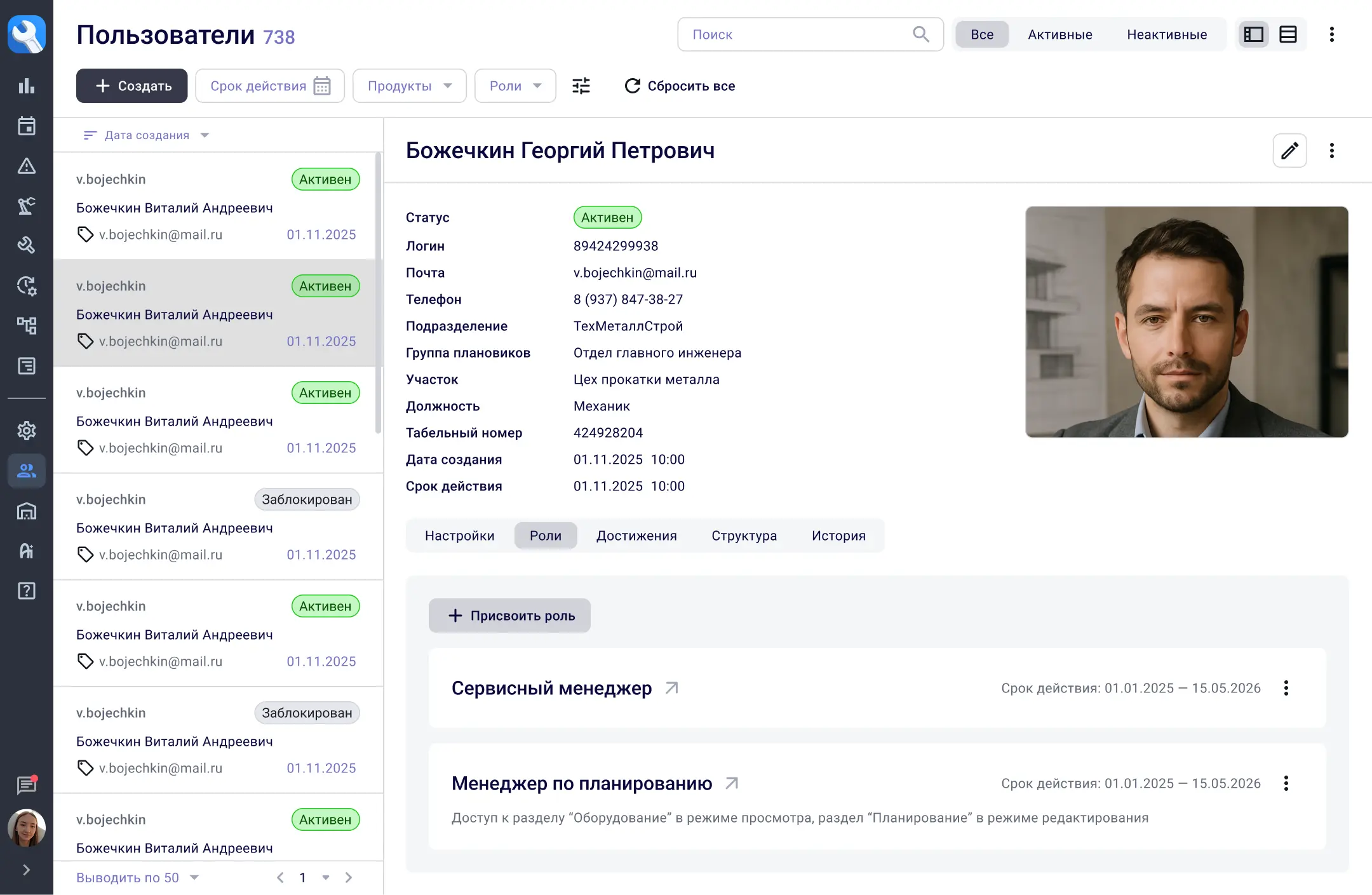Switch to table list view layout
Screen dimensions: 1372x895
1288,34
